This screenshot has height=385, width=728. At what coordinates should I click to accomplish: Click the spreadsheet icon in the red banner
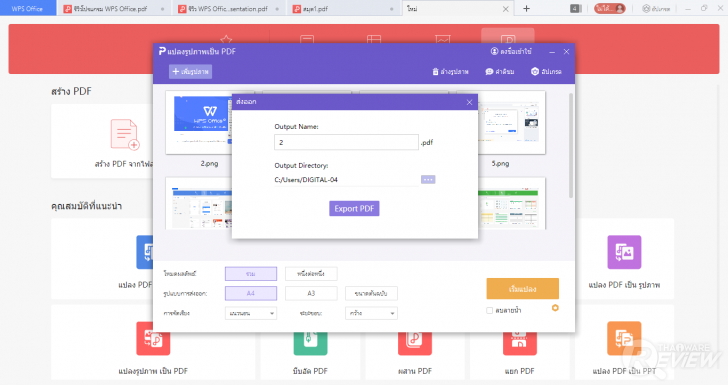[x=374, y=40]
